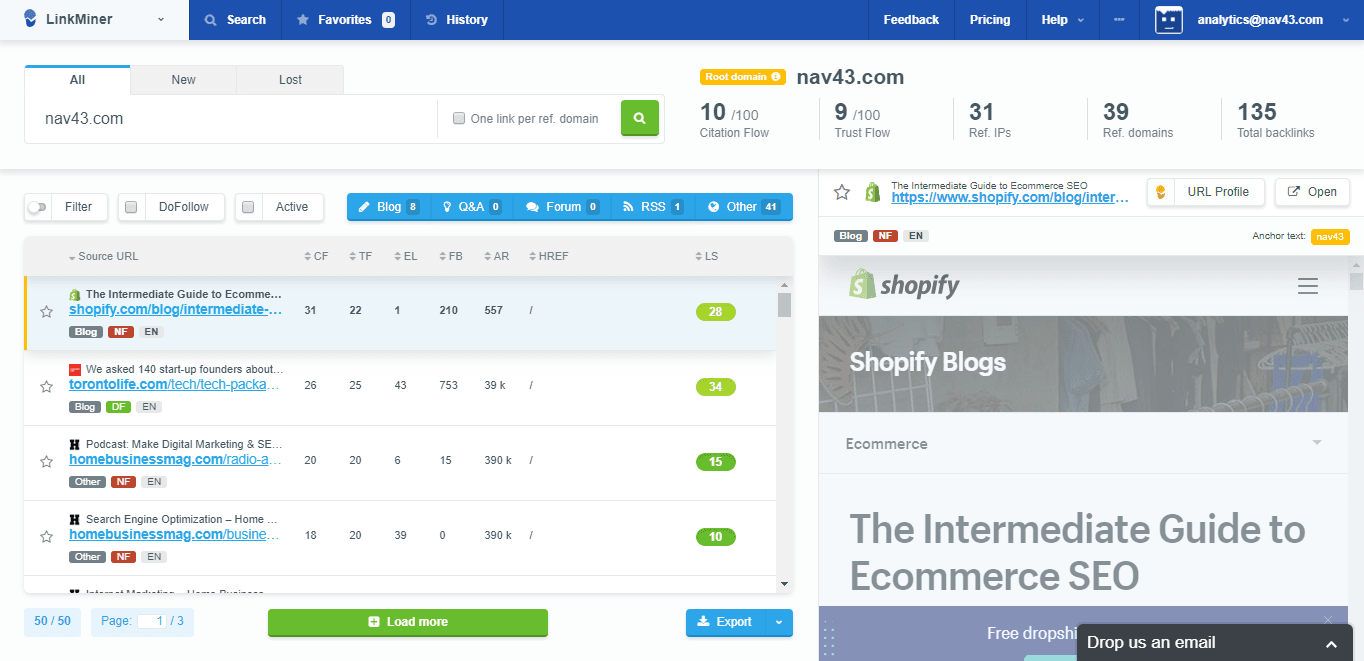Open the Export options arrow
Image resolution: width=1364 pixels, height=661 pixels.
click(x=779, y=622)
